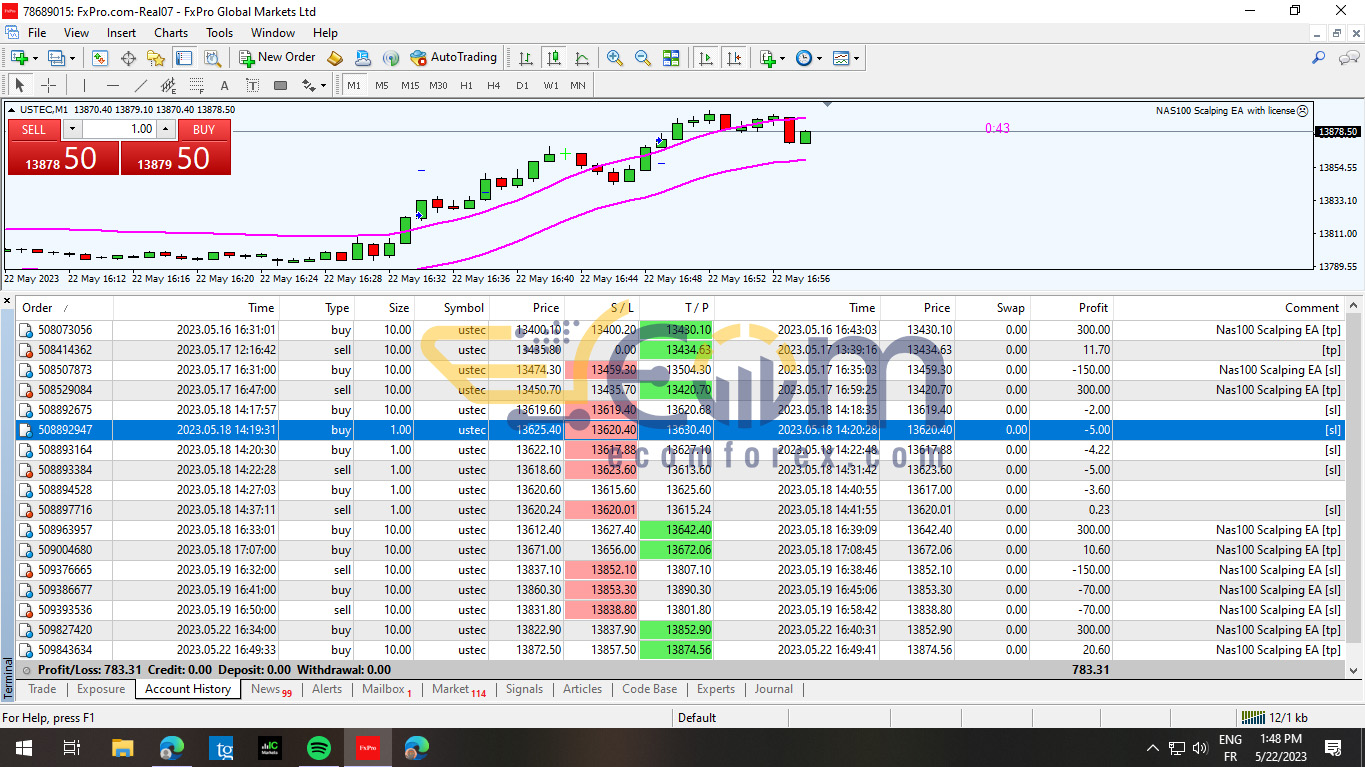The height and width of the screenshot is (767, 1365).
Task: Select the Text Label tool
Action: pos(252,85)
